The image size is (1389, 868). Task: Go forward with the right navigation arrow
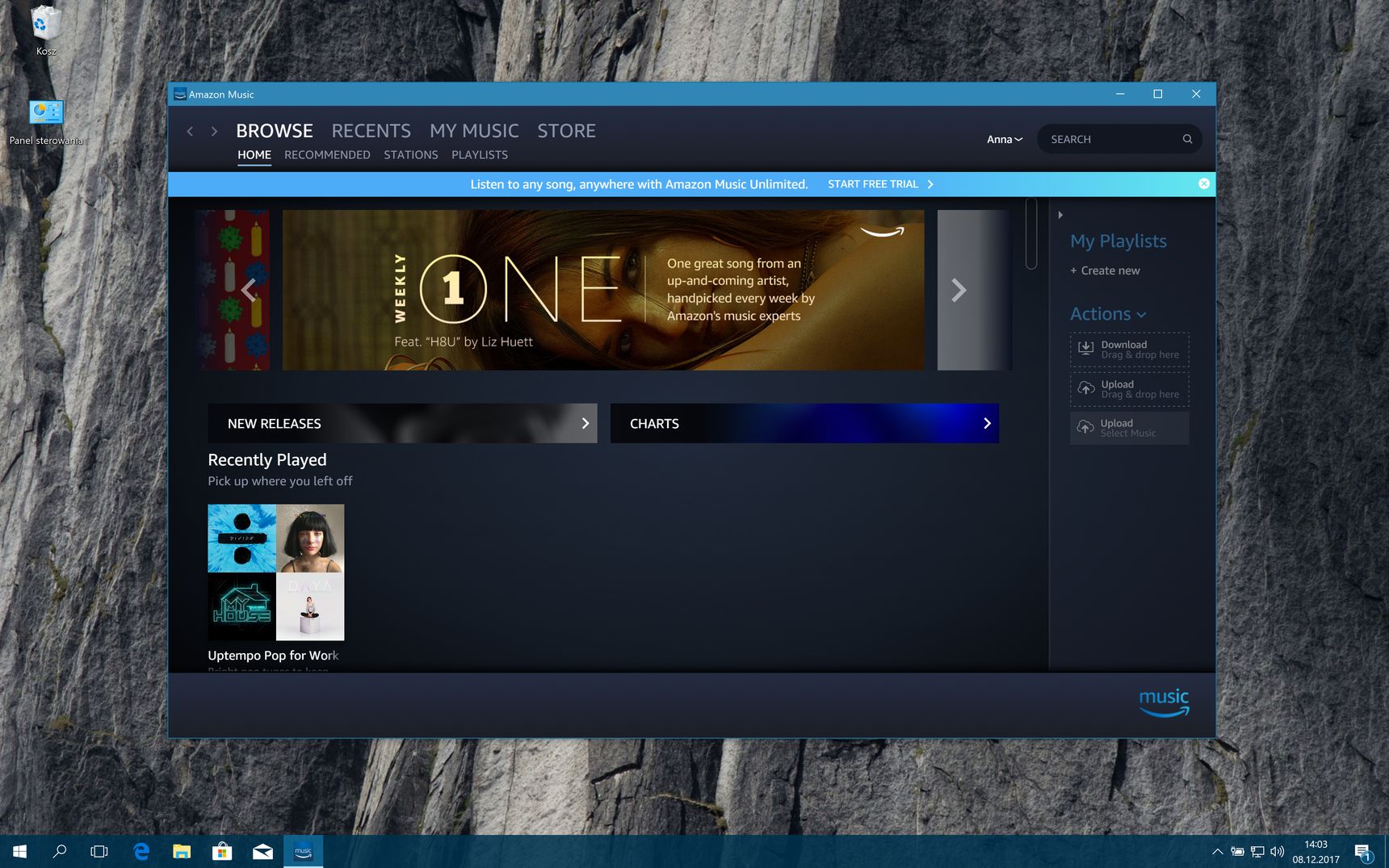click(214, 131)
